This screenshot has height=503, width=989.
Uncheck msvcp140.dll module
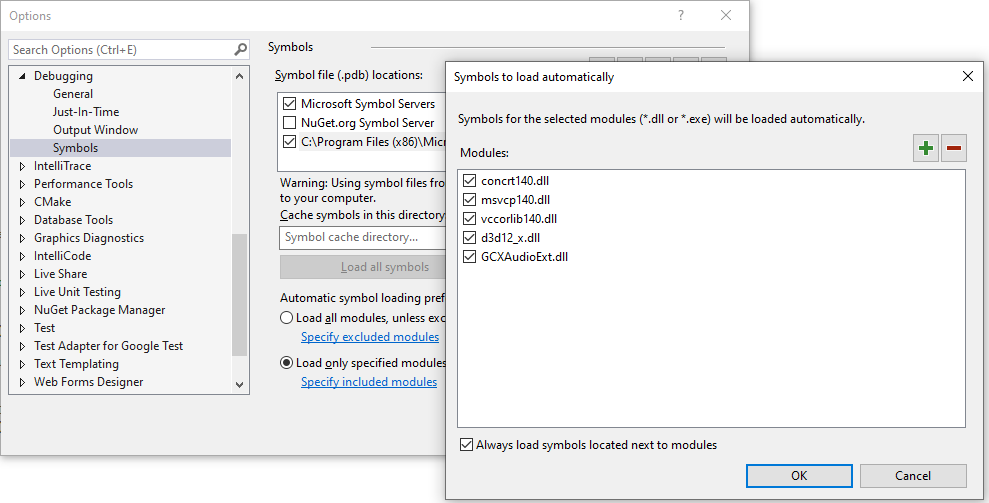coord(469,199)
